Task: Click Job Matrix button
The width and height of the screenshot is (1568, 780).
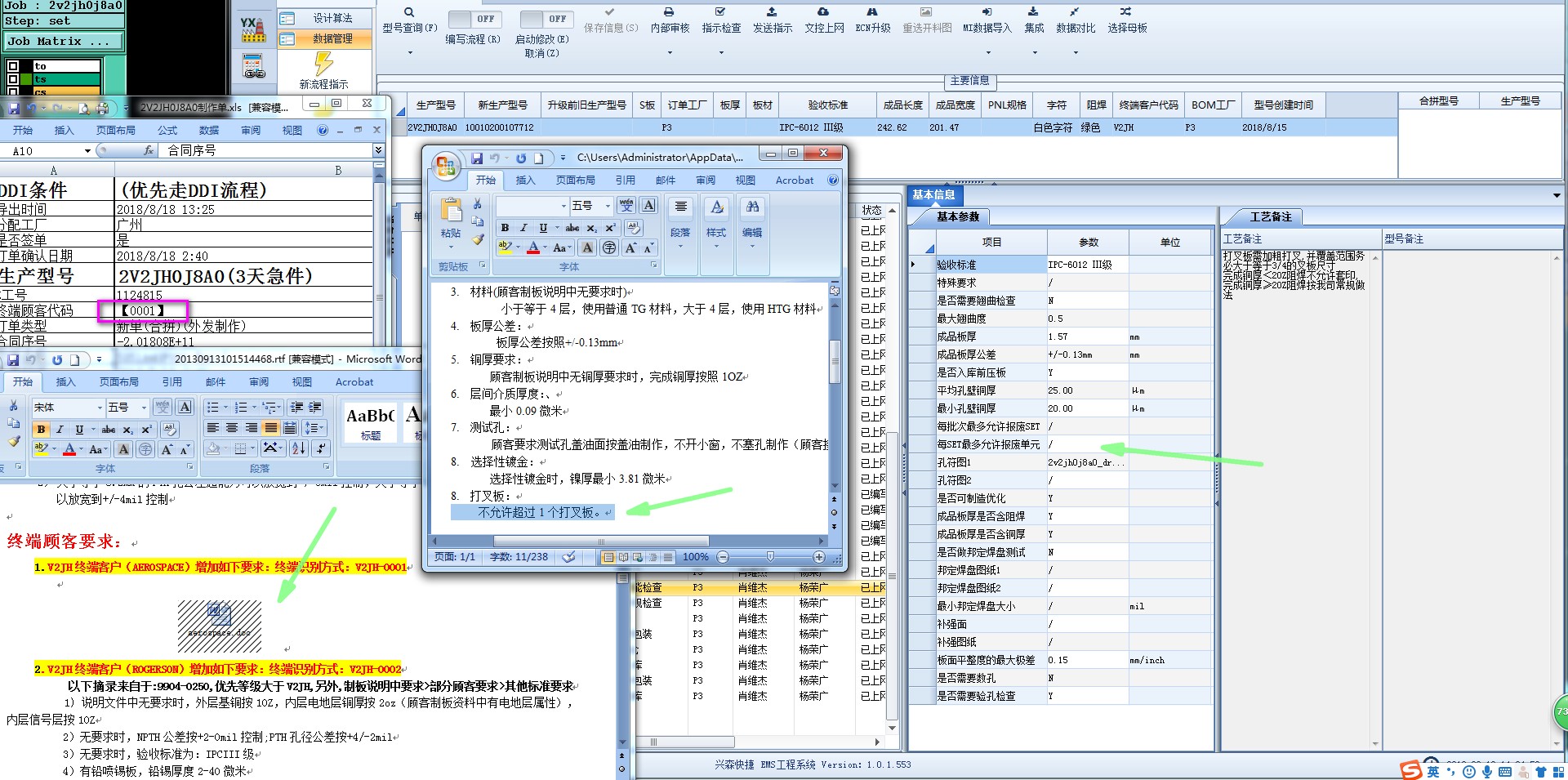Action: [x=64, y=41]
